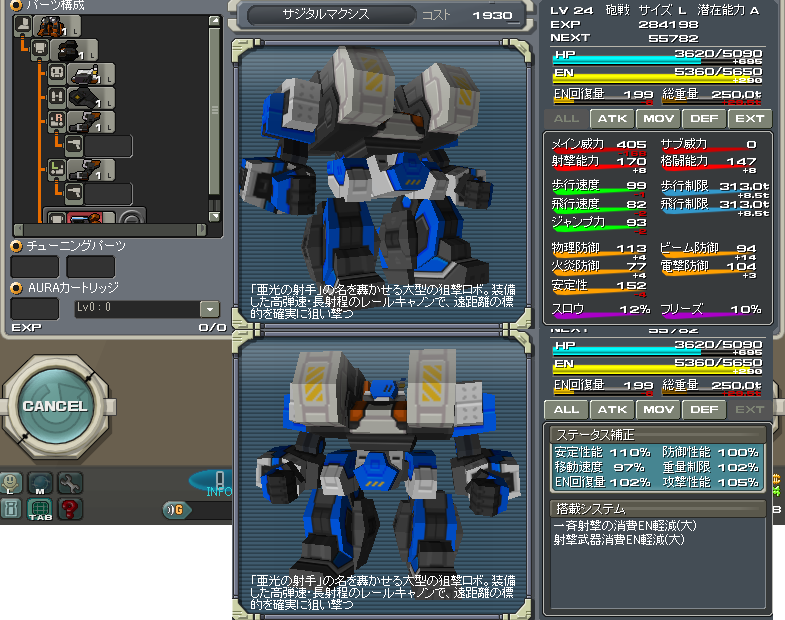The height and width of the screenshot is (620, 785).
Task: Click the green grid TAB icon
Action: pyautogui.click(x=40, y=509)
